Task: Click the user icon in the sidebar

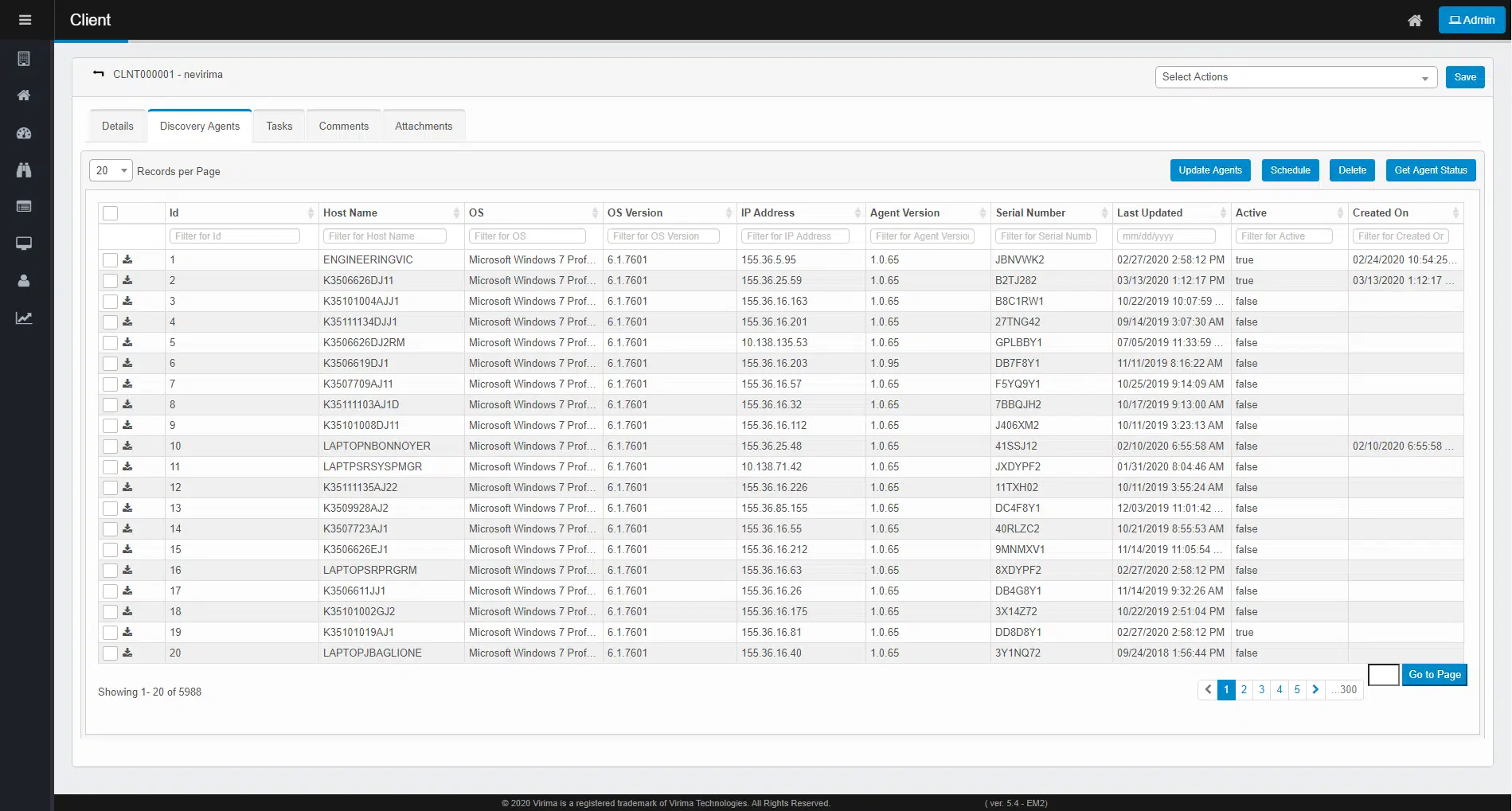Action: [24, 281]
